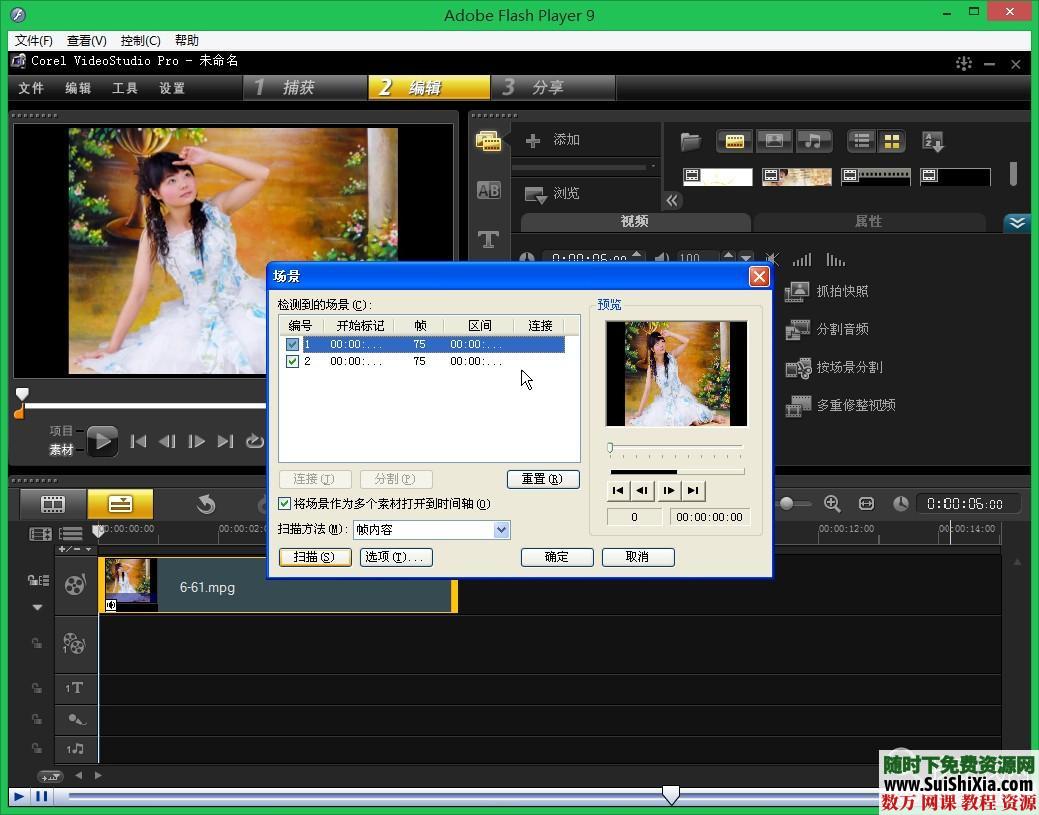Viewport: 1039px width, 815px height.
Task: Toggle open scenes as multiple clips checkbox
Action: pos(285,504)
